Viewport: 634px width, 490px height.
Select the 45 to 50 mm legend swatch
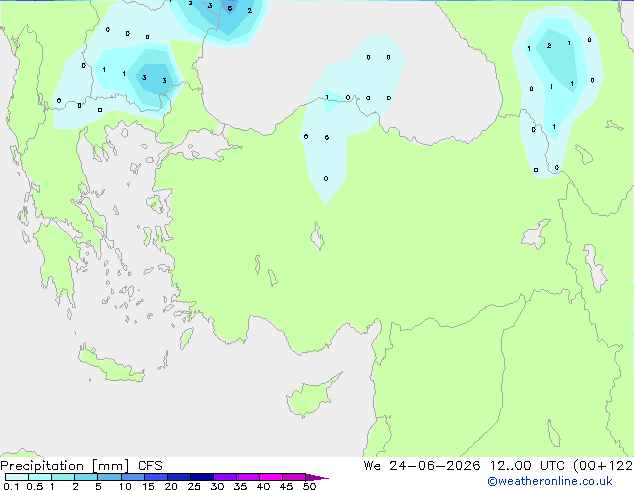point(294,477)
